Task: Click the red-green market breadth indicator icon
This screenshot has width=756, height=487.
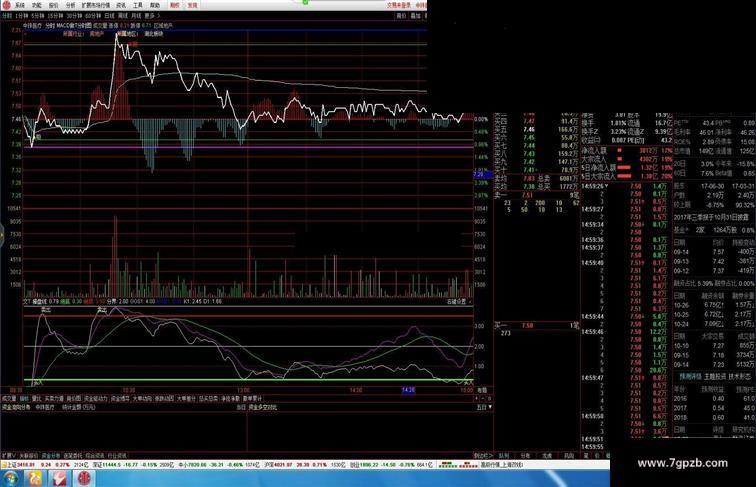Action: click(x=458, y=465)
